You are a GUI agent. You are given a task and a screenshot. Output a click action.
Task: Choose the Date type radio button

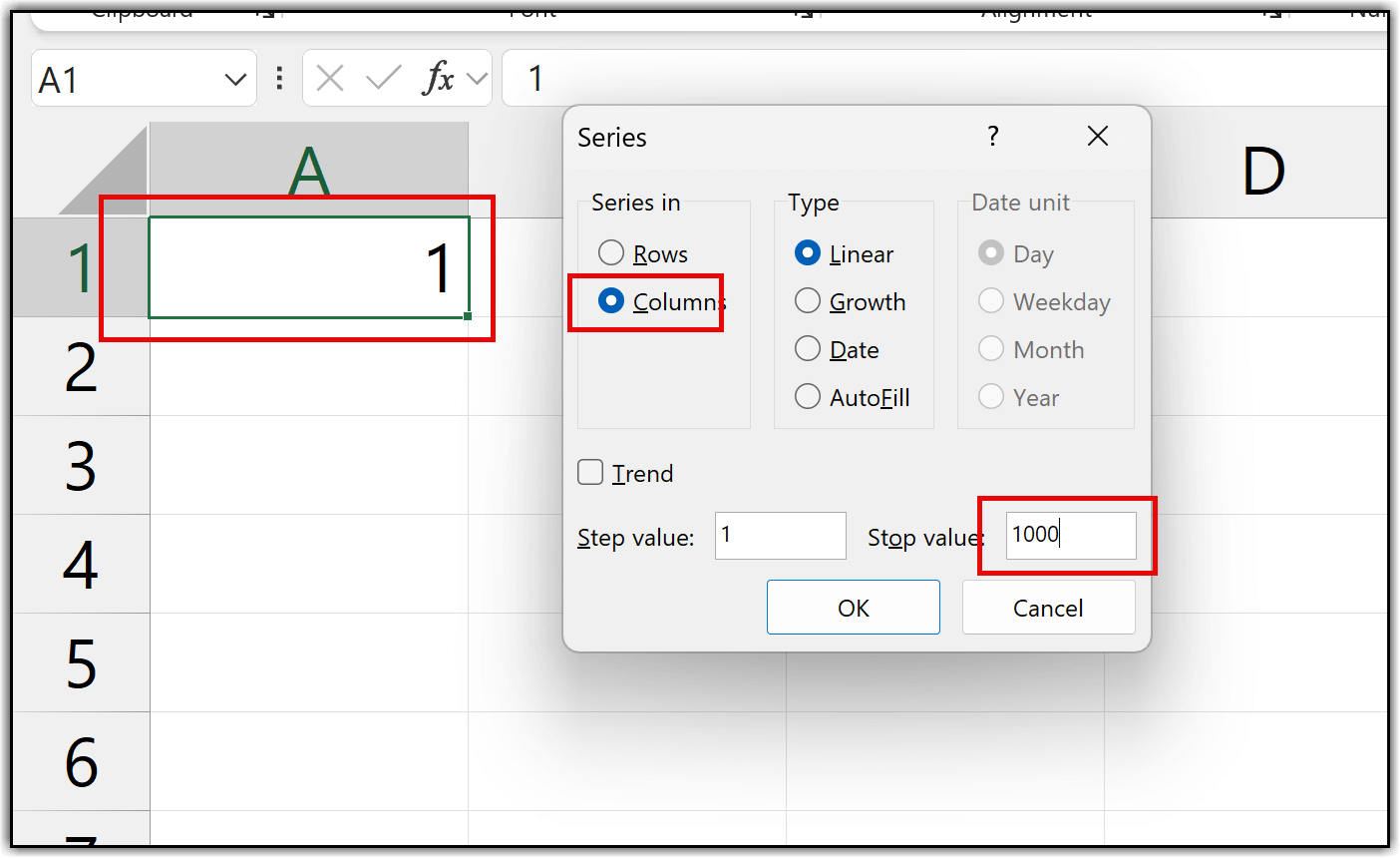point(808,349)
